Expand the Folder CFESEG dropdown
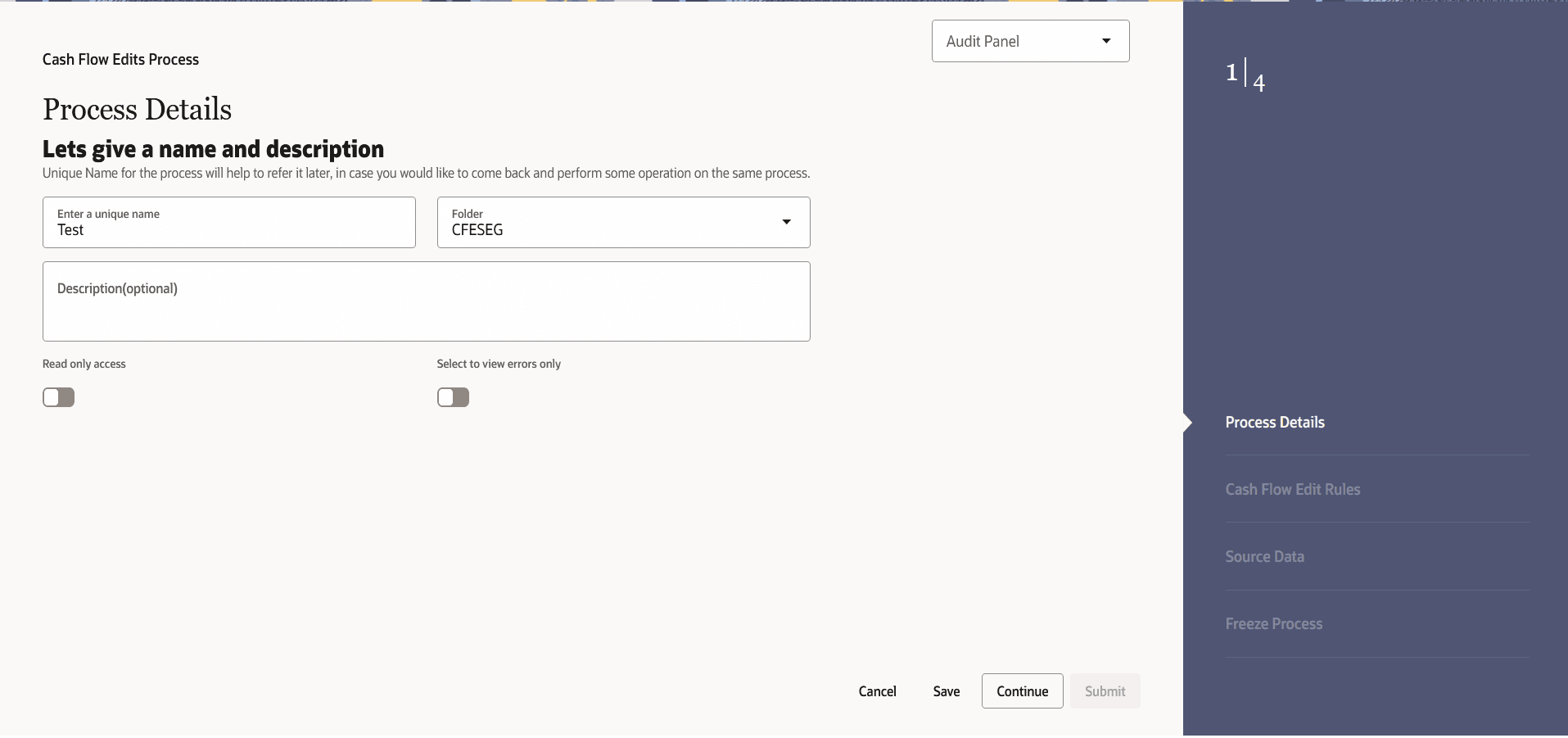Image resolution: width=1568 pixels, height=738 pixels. point(622,222)
